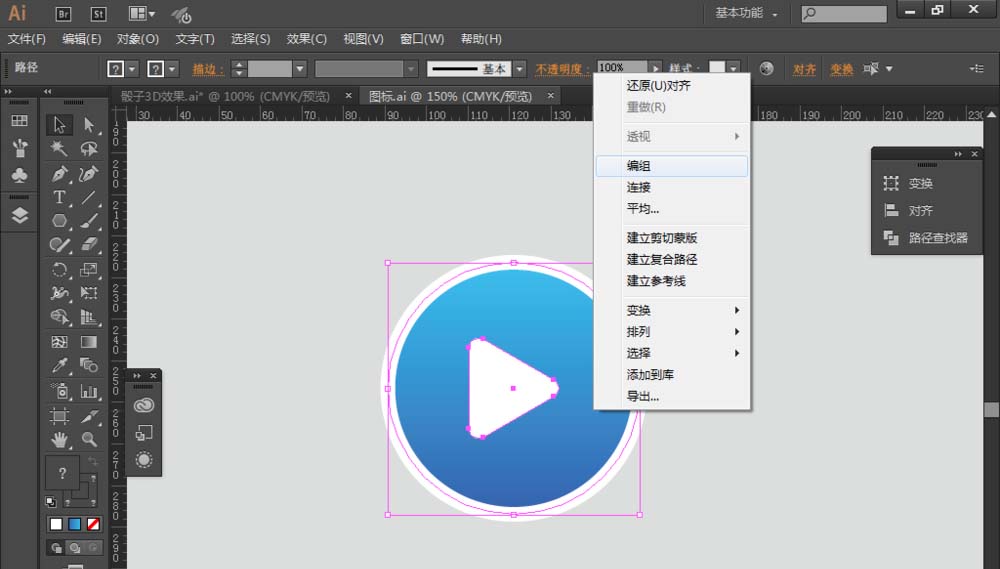
Task: Open the 基本 brush definition dropdown
Action: pyautogui.click(x=520, y=69)
